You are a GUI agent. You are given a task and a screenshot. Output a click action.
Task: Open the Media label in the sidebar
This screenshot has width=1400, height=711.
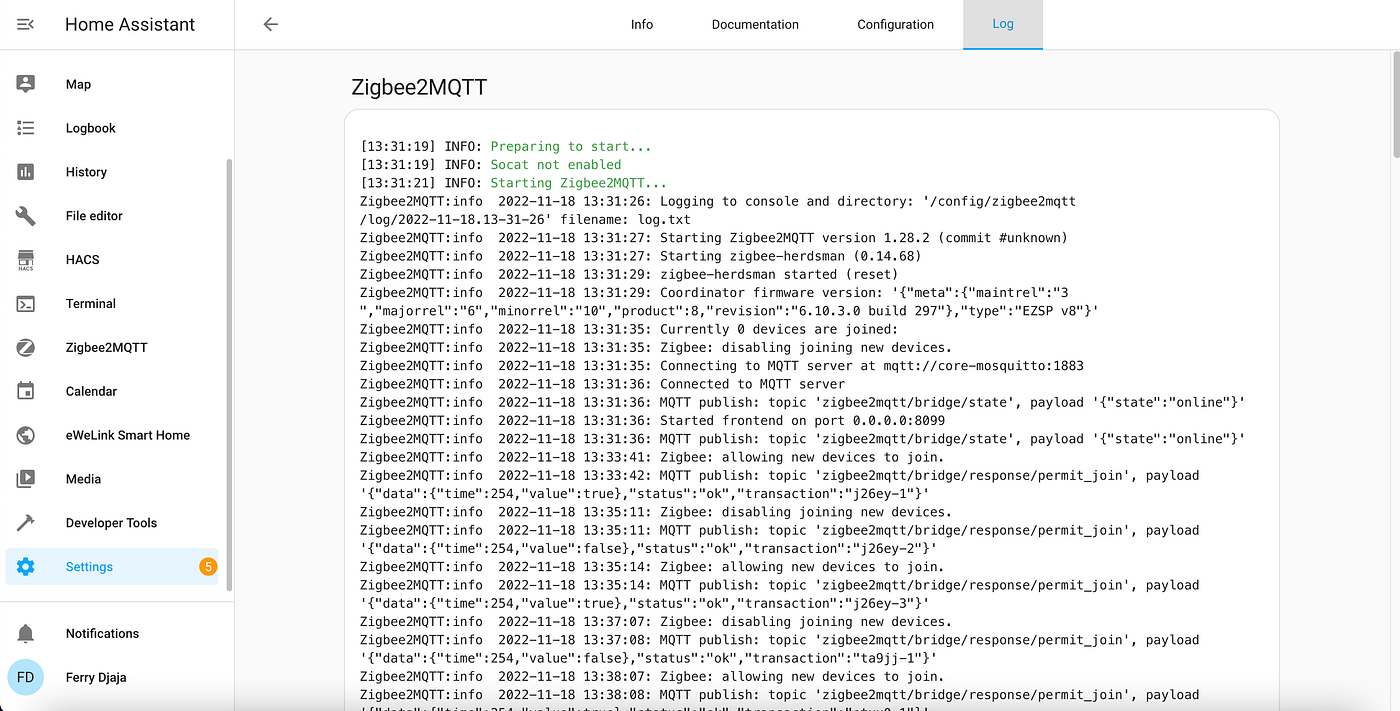[83, 479]
